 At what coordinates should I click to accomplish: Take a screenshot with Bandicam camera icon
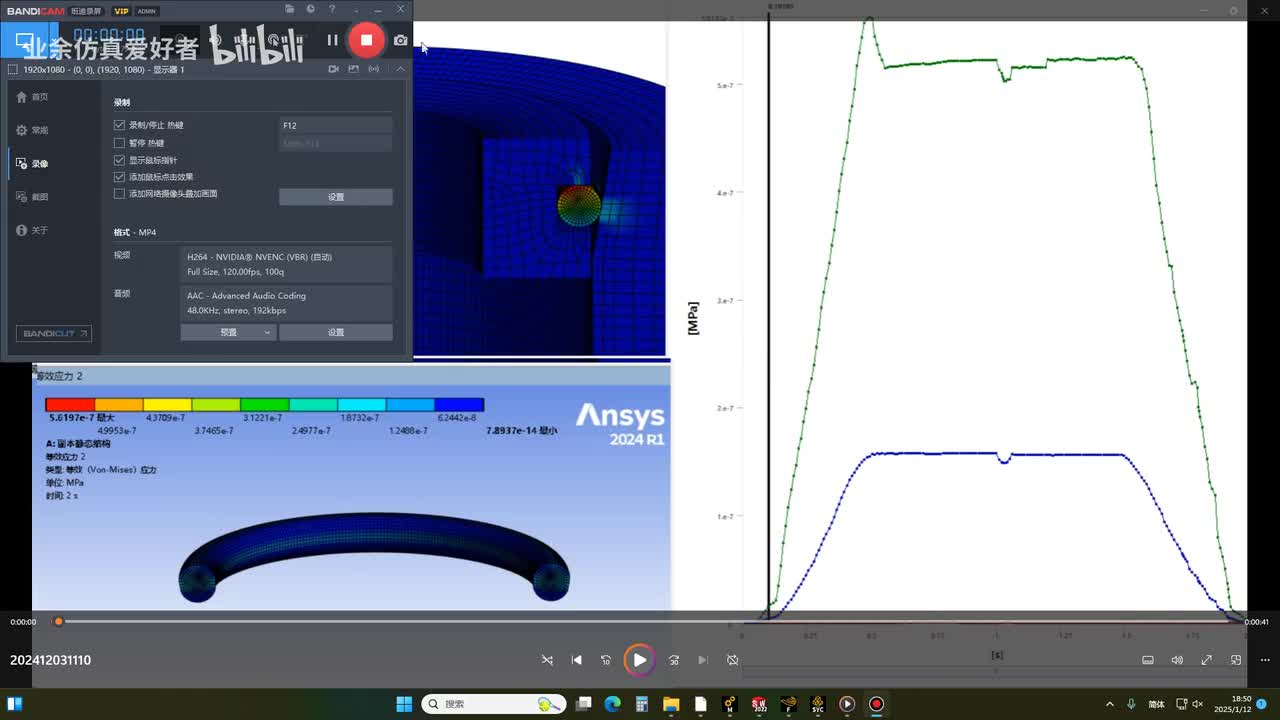tap(400, 40)
